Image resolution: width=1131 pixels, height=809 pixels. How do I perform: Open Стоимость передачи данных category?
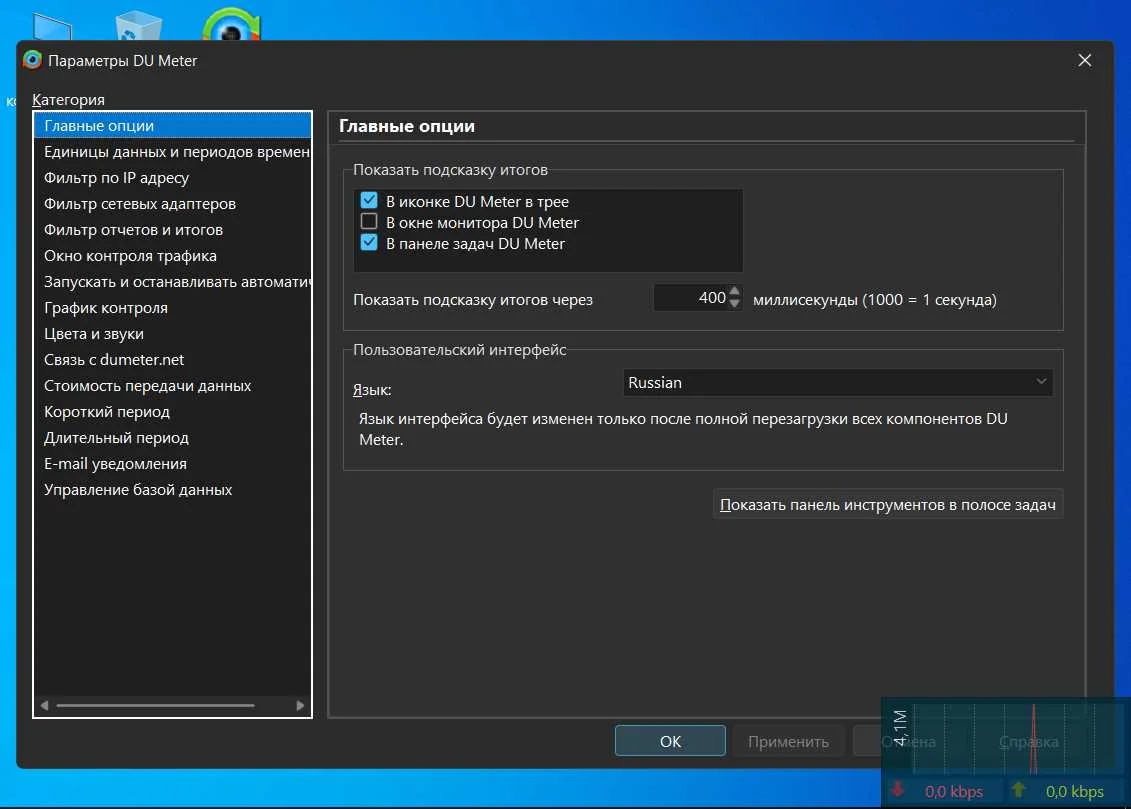coord(172,385)
